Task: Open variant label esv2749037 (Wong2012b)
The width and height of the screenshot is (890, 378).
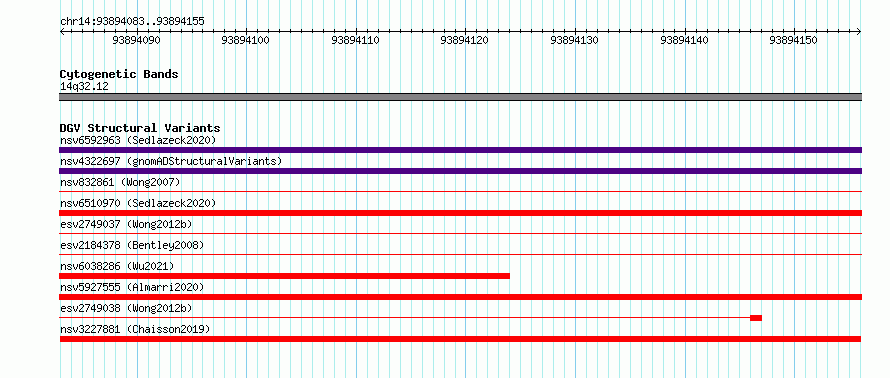Action: click(126, 224)
